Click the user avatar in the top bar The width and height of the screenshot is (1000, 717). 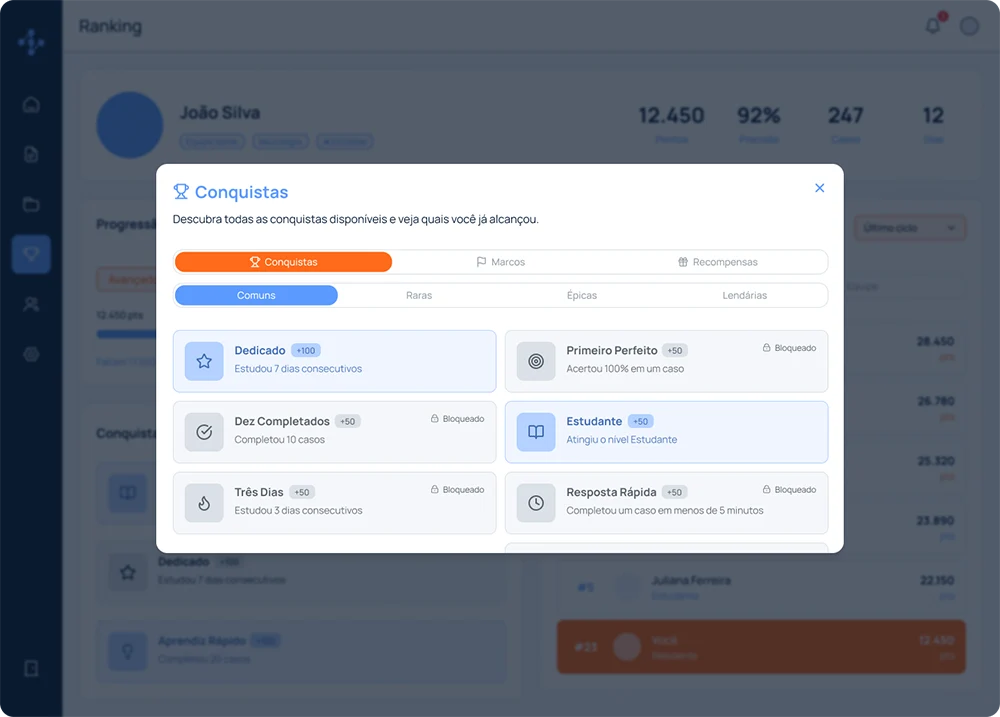click(969, 26)
